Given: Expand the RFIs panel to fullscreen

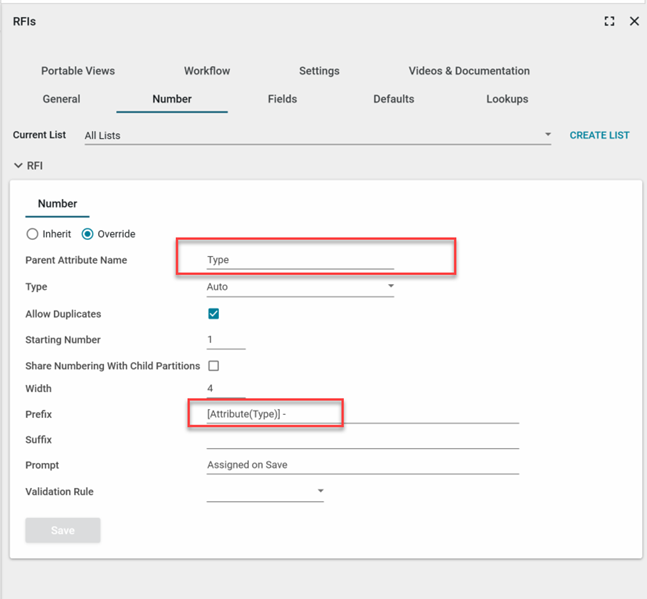Looking at the screenshot, I should click(x=609, y=21).
